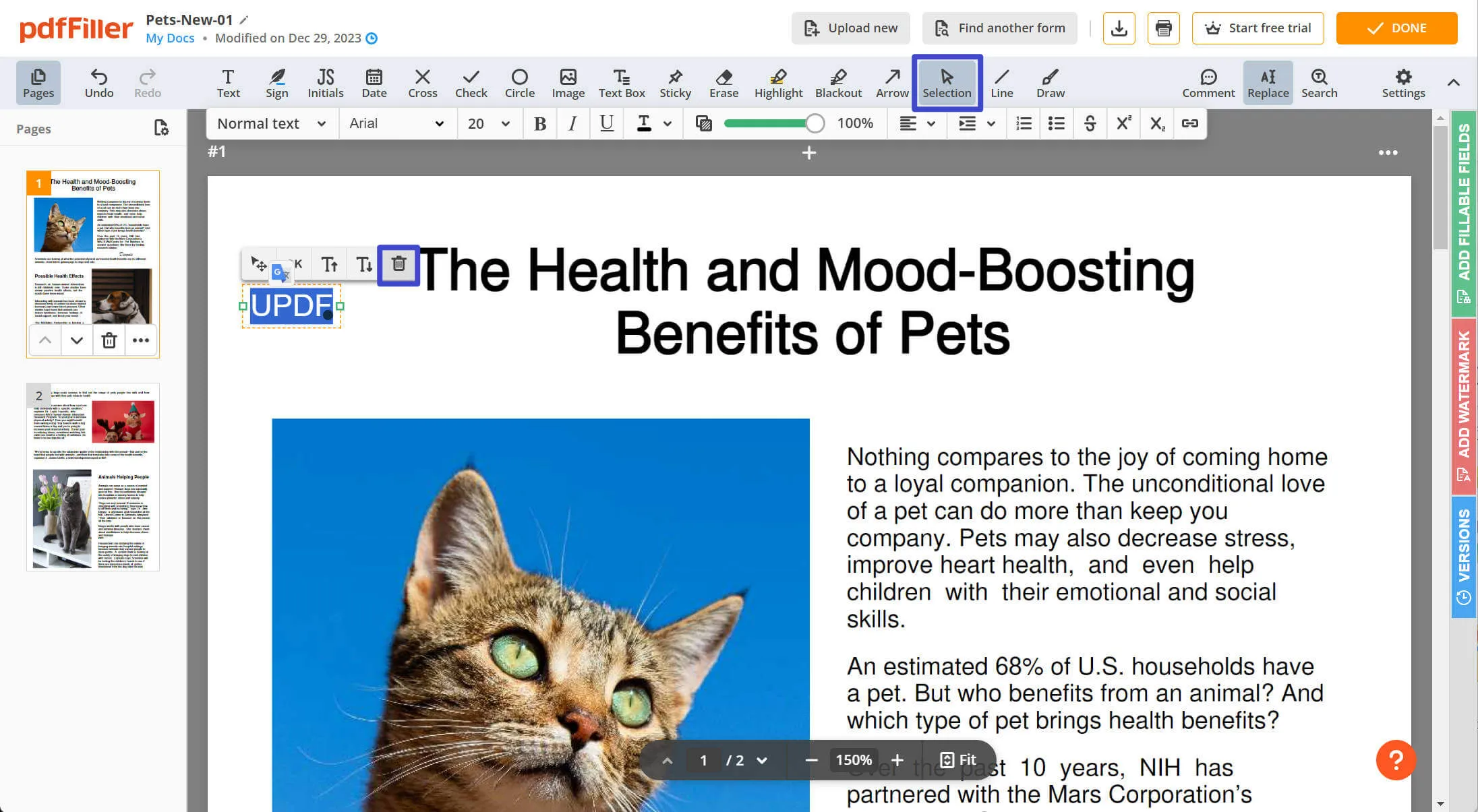Select the Blackout tool
Viewport: 1478px width, 812px height.
[x=839, y=83]
